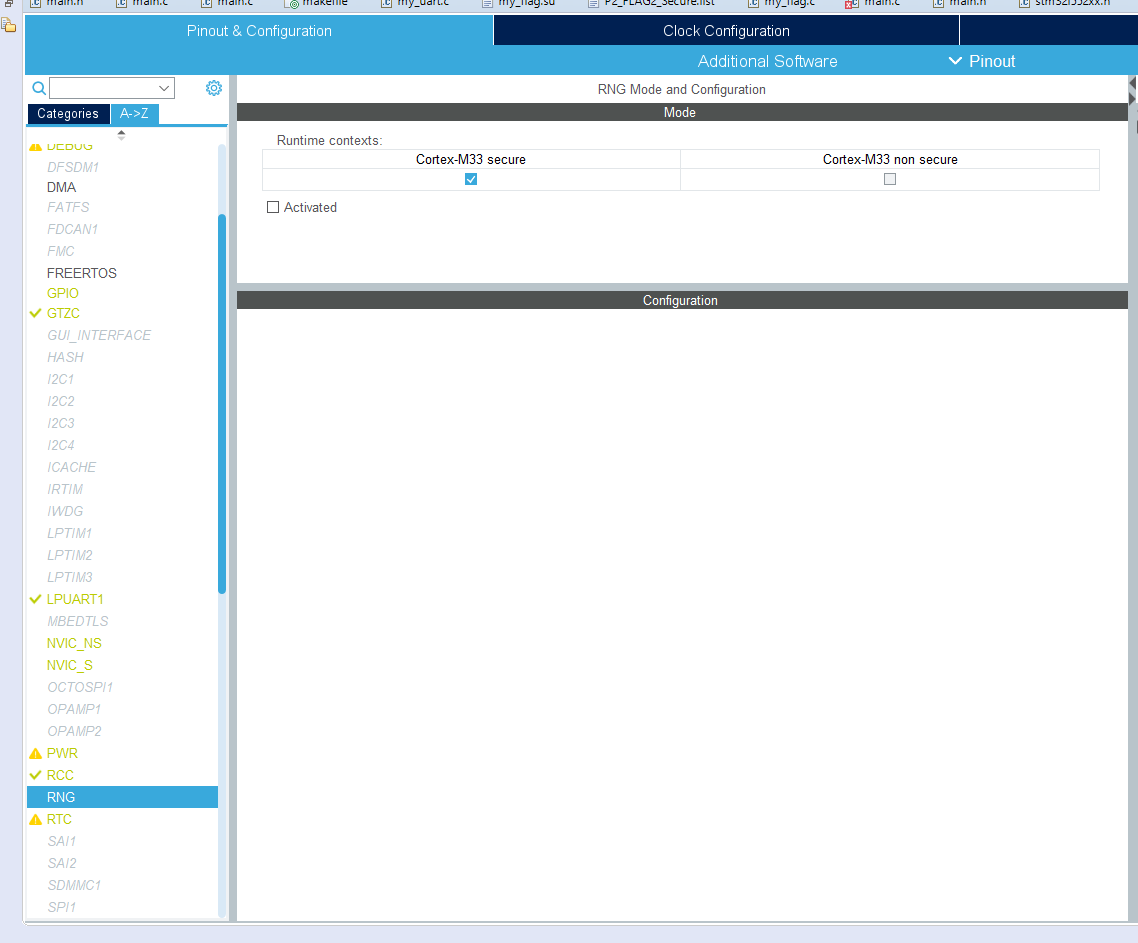Click the warning triangle next to PWR
Screen dimensions: 1138x943
(x=35, y=753)
